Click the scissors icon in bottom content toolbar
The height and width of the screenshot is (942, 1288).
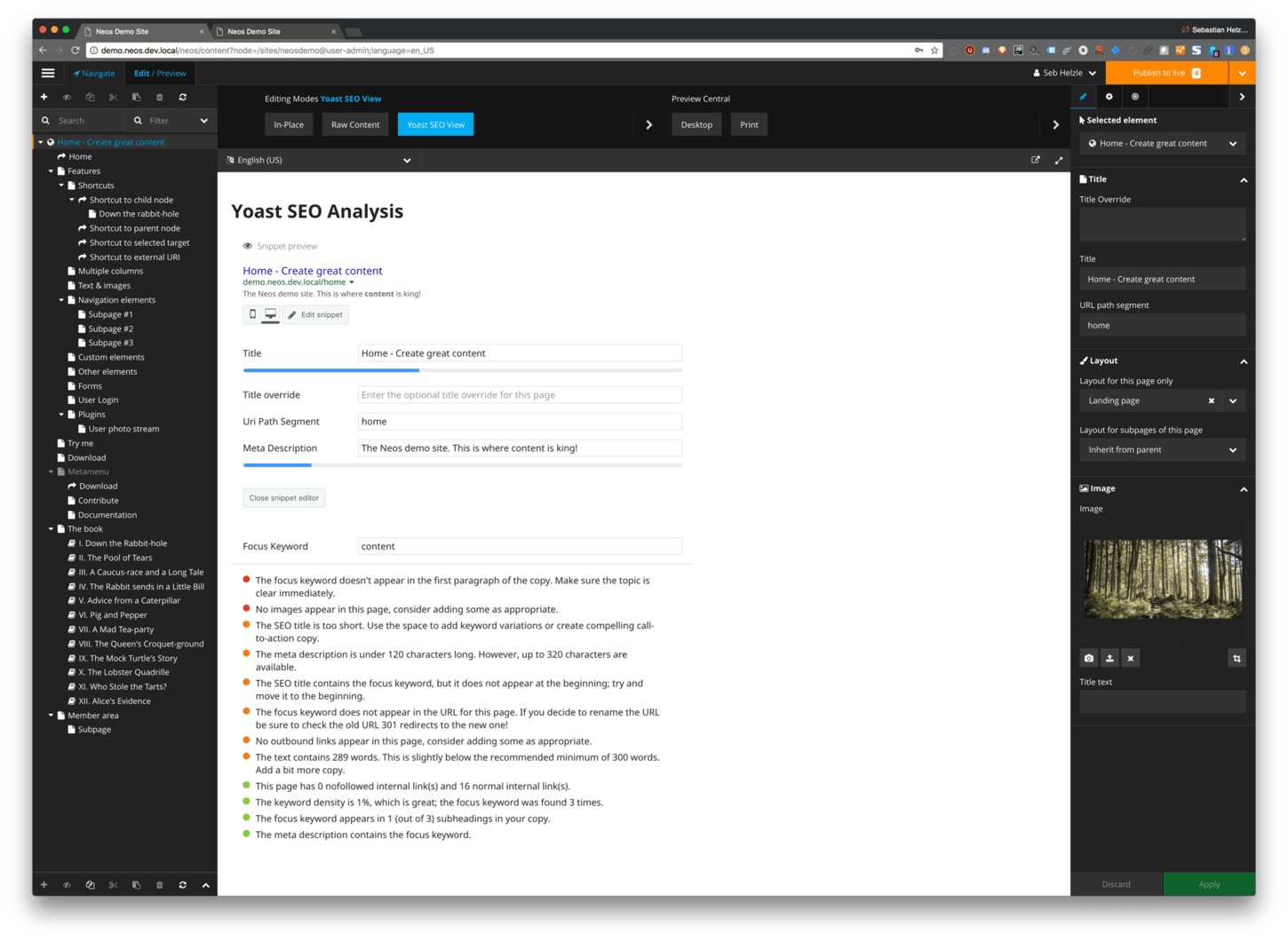click(x=113, y=884)
